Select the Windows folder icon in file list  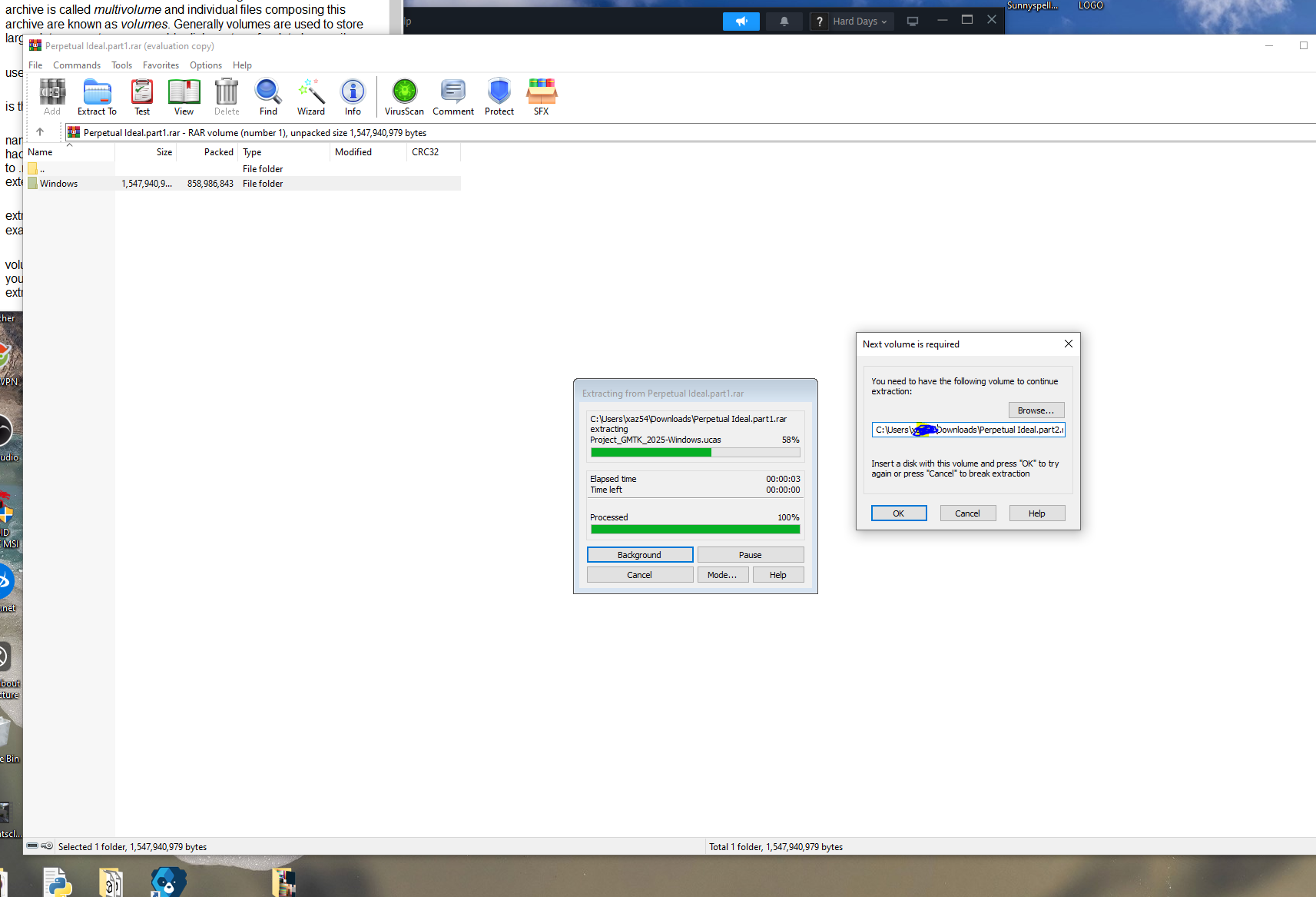tap(32, 184)
